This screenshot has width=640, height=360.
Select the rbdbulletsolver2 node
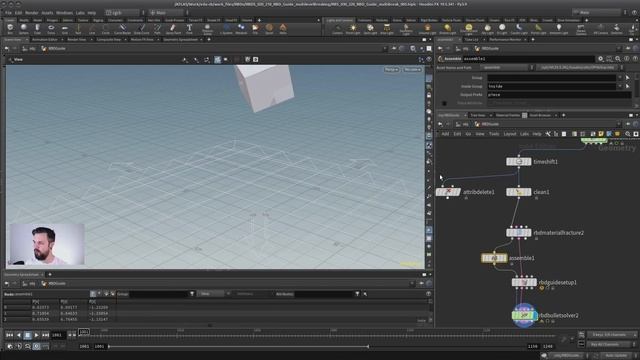tap(524, 316)
